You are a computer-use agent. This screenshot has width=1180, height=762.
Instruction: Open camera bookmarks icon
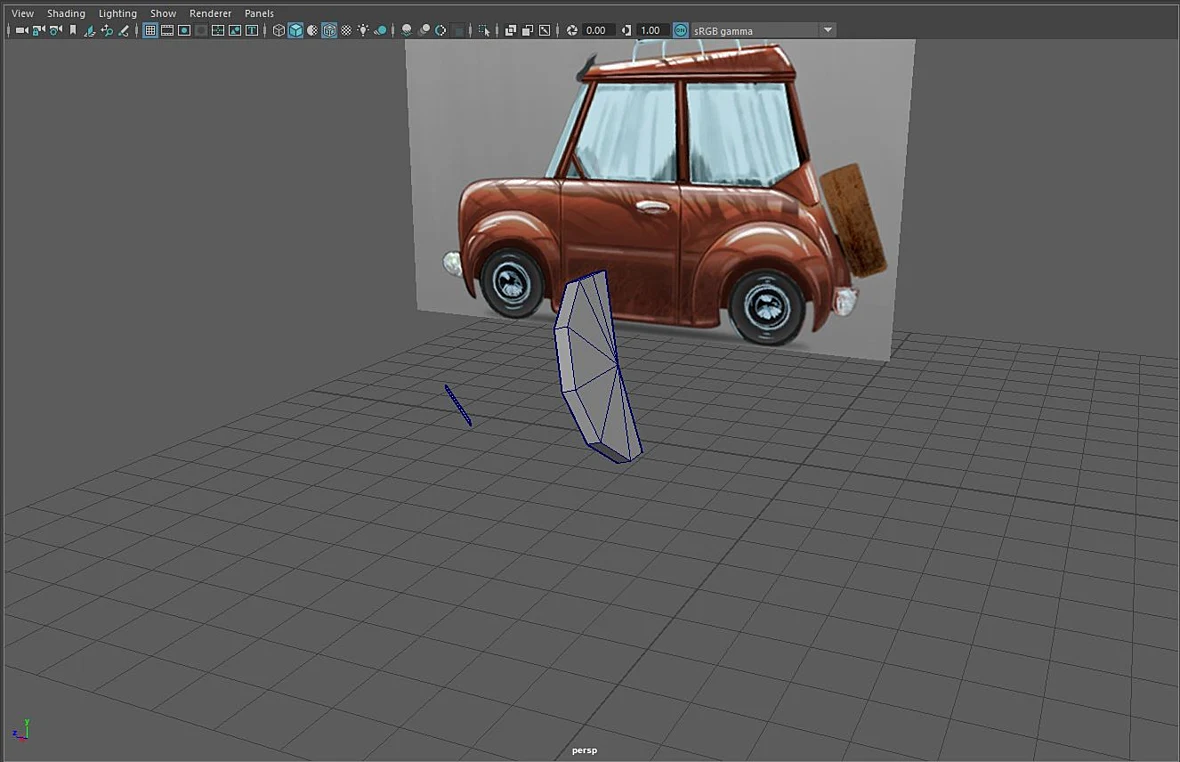pos(73,30)
